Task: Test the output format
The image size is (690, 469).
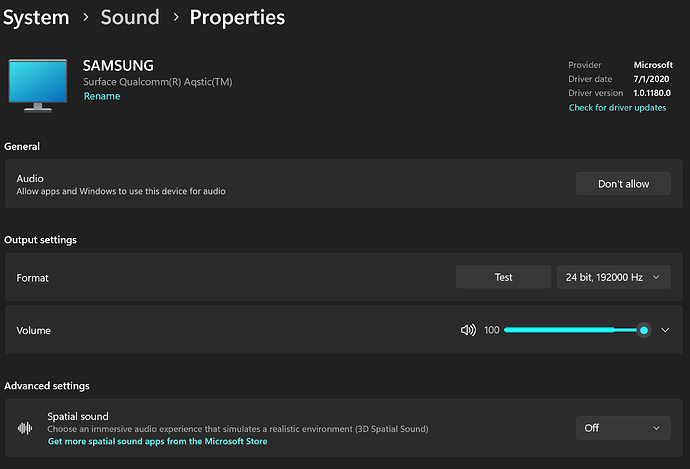Action: [x=503, y=278]
